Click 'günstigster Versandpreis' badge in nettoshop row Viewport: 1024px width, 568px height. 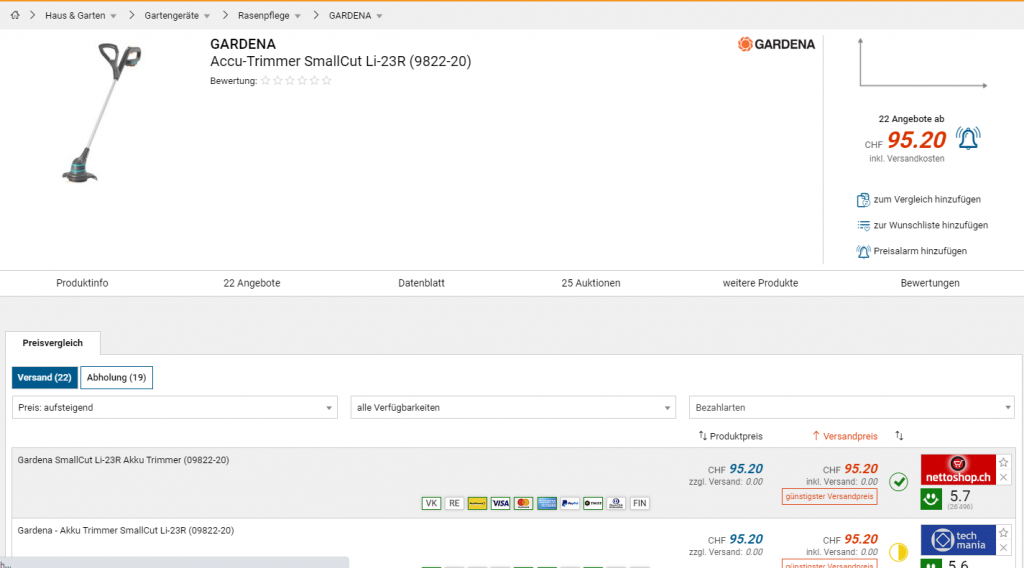click(x=829, y=497)
